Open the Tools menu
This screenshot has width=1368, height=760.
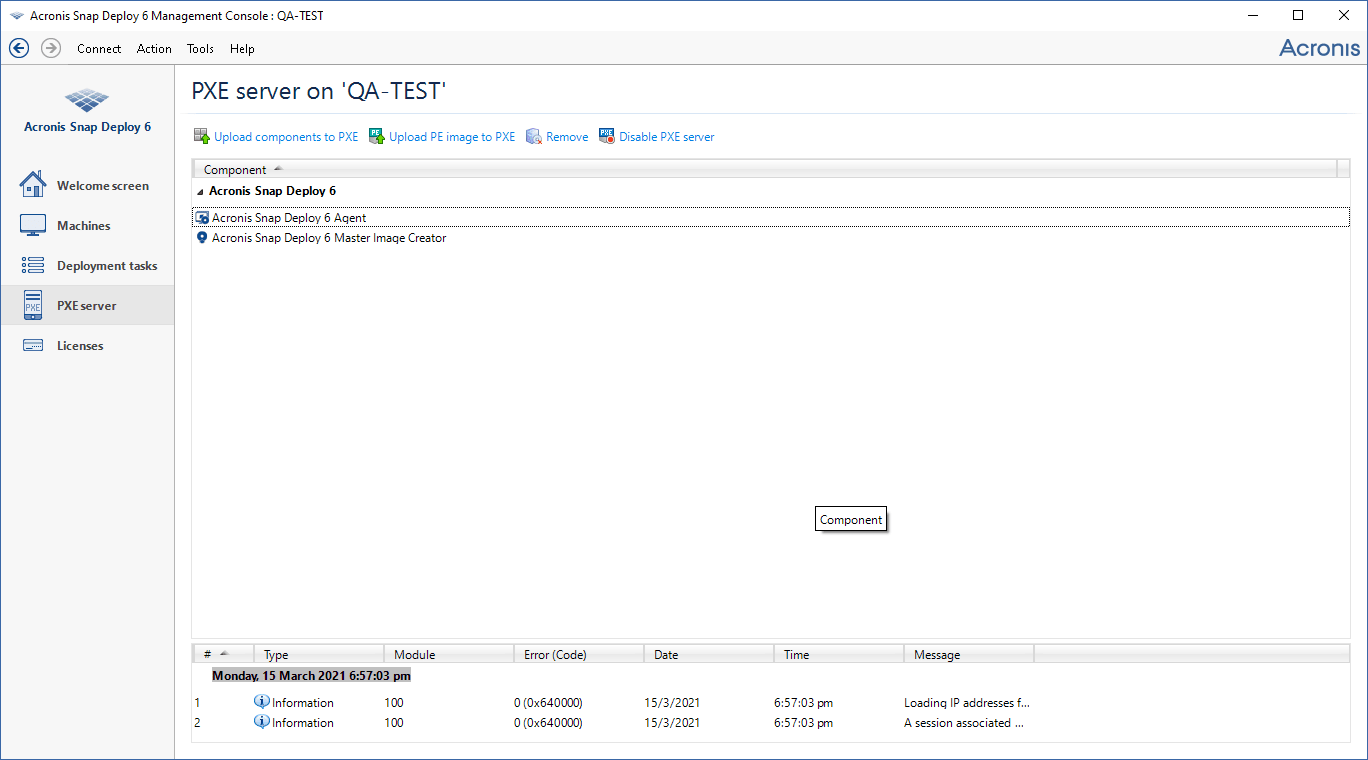pos(200,48)
